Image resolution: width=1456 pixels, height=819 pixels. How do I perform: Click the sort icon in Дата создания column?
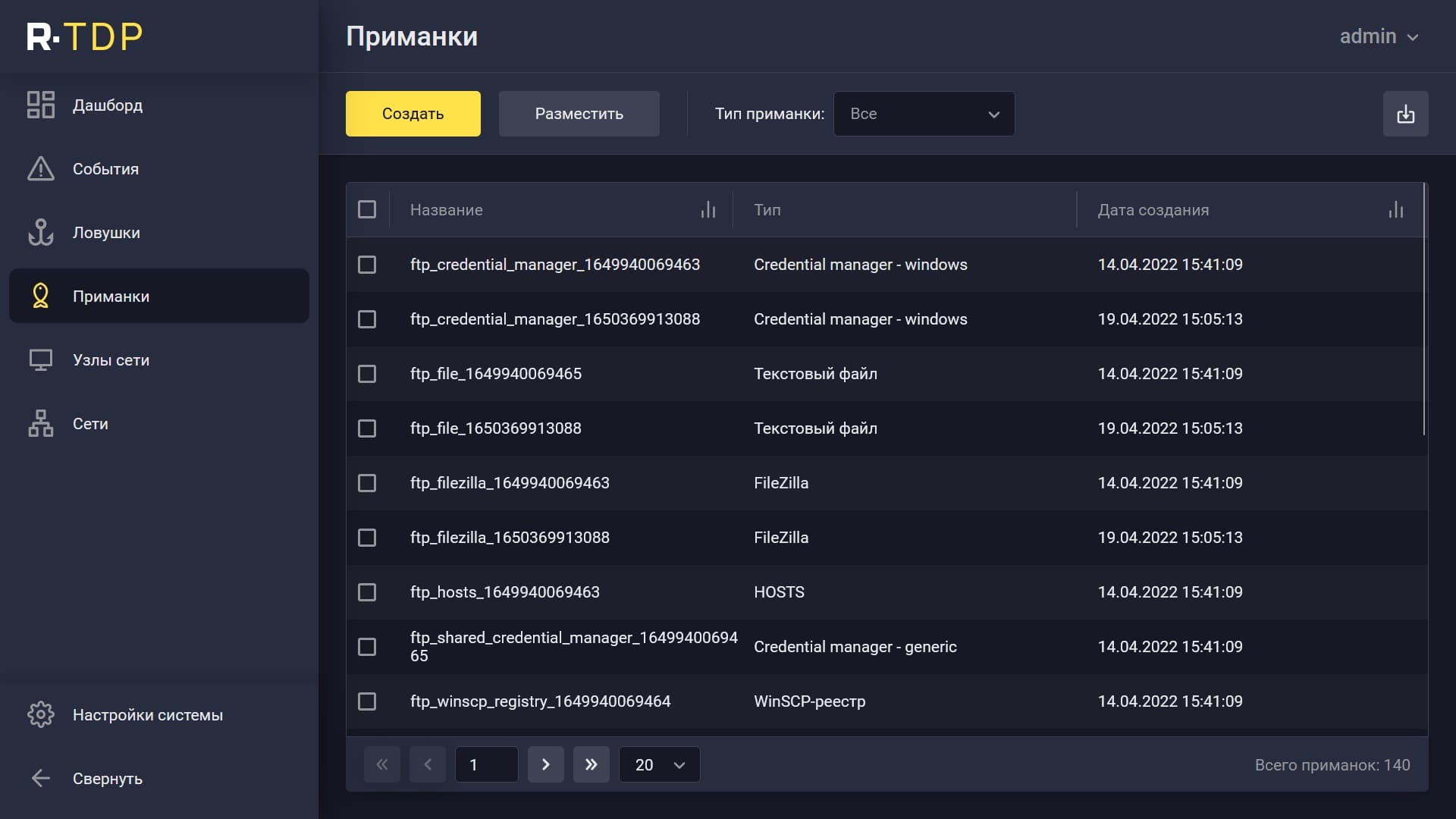coord(1396,210)
